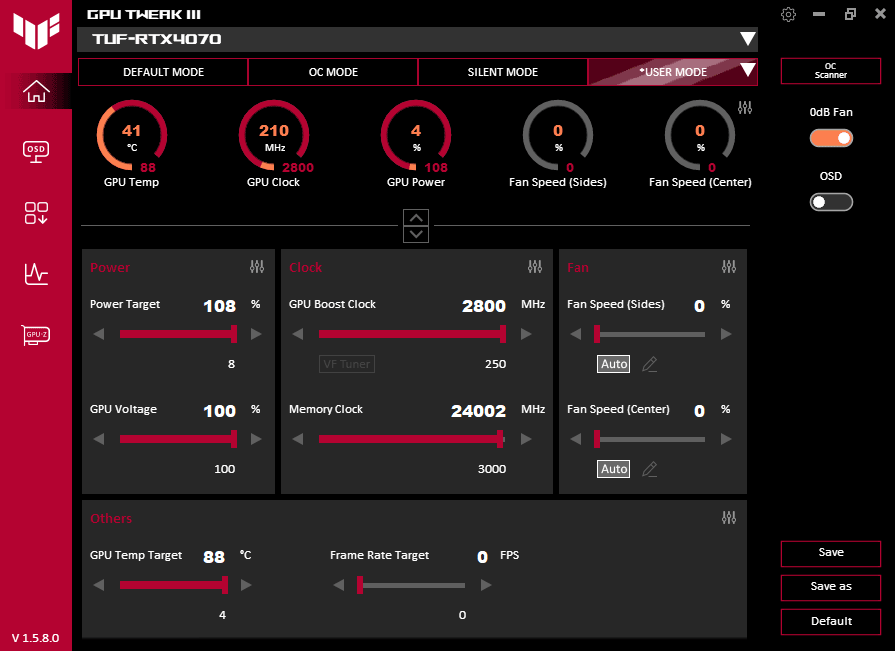
Task: Increase GPU Boost Clock with right arrow
Action: coord(526,334)
